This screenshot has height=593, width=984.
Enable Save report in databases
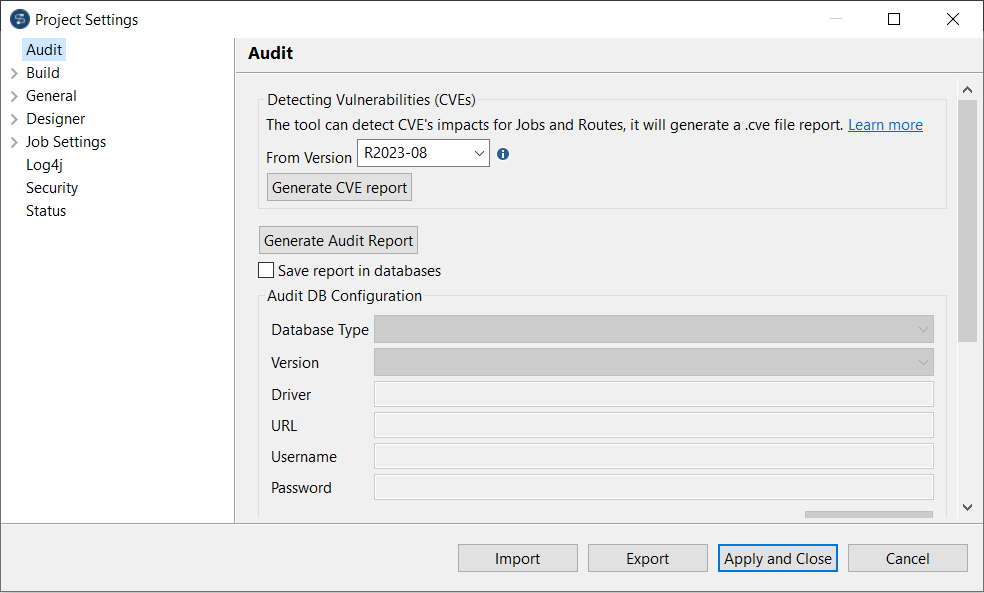pos(266,270)
